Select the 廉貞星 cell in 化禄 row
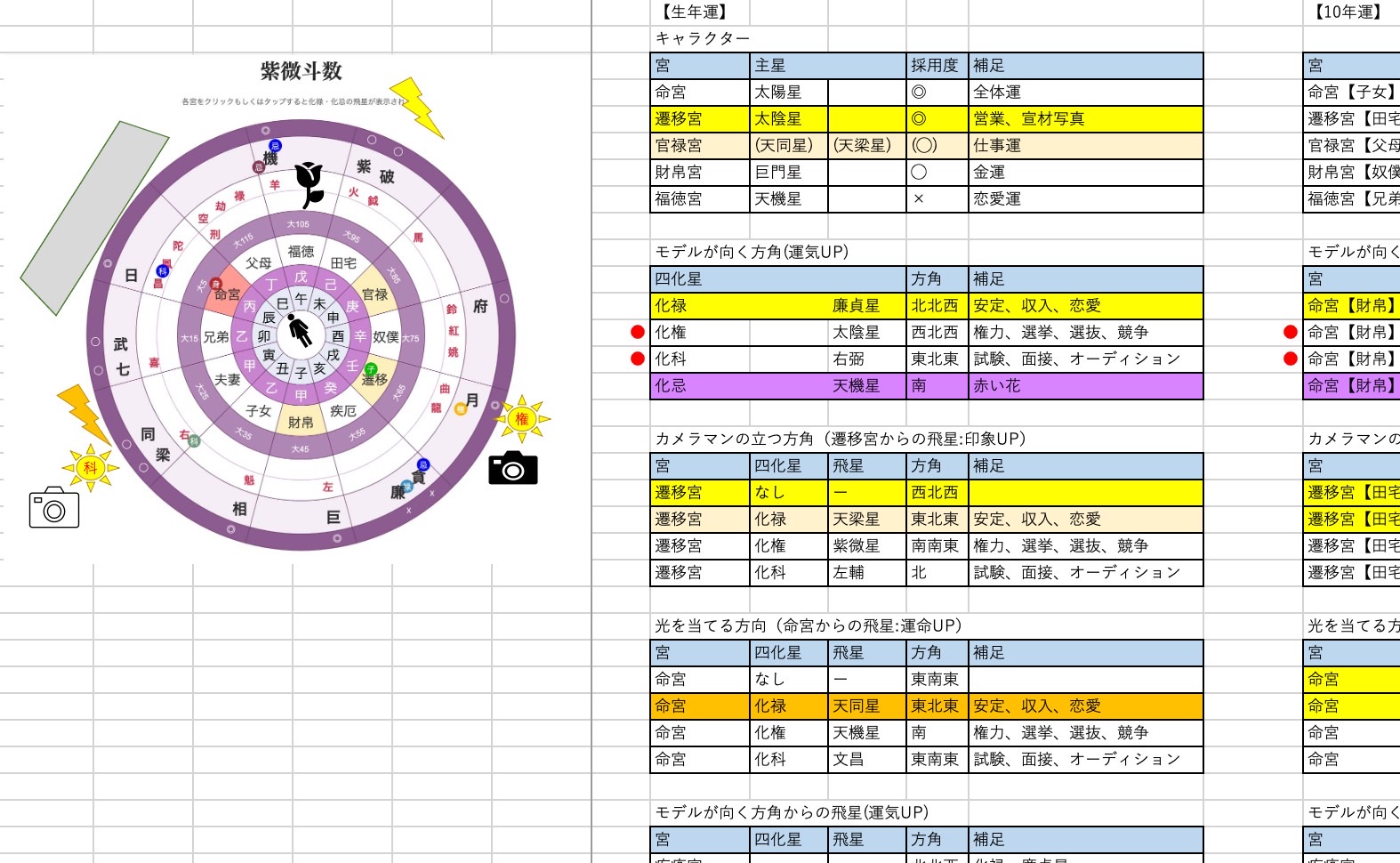Viewport: 1400px width, 863px height. 867,306
